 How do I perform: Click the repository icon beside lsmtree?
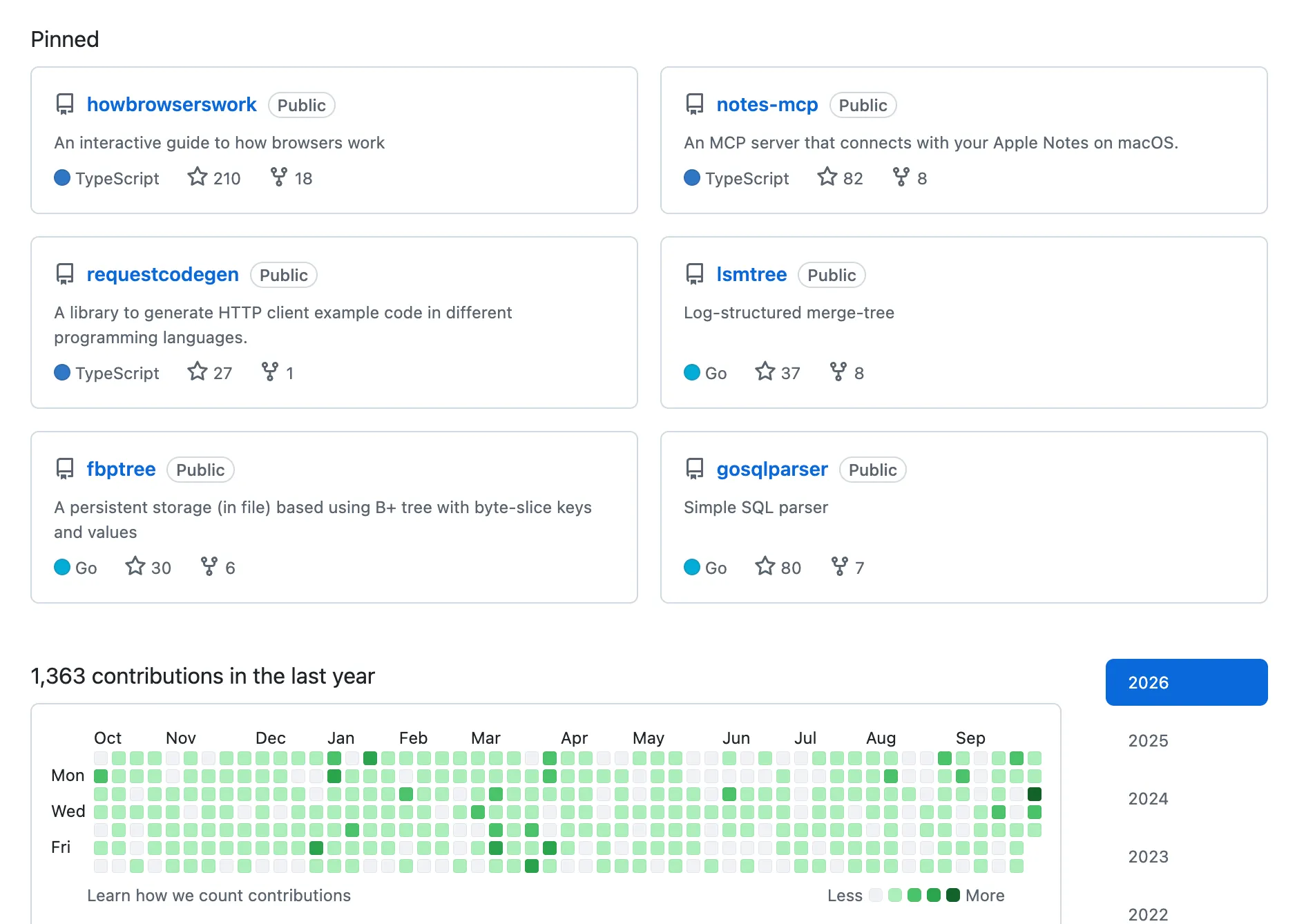[x=695, y=274]
